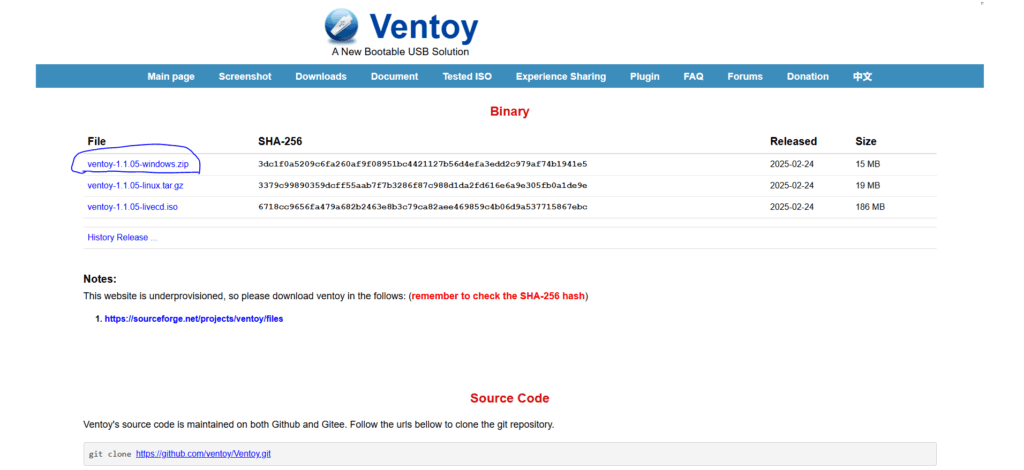Viewport: 1024px width, 470px height.
Task: Click the 186 MB size cell
Action: [871, 207]
